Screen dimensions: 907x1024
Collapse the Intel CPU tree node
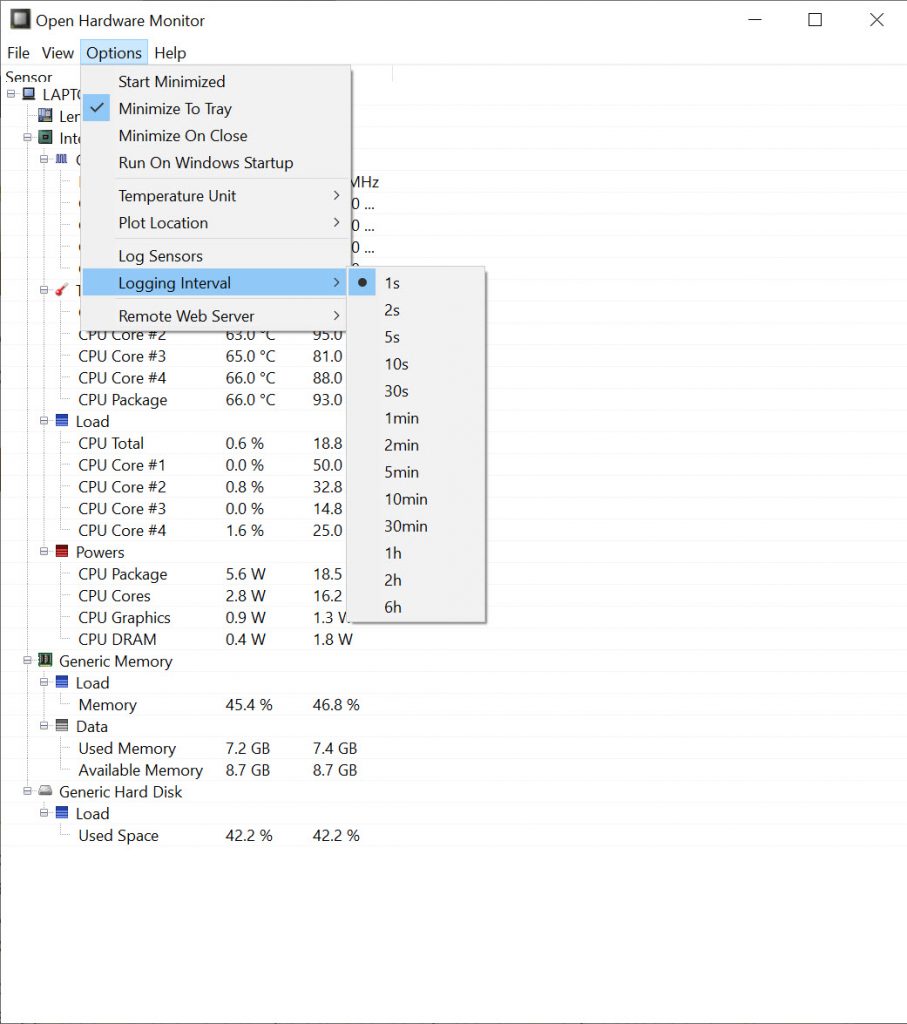pyautogui.click(x=27, y=137)
